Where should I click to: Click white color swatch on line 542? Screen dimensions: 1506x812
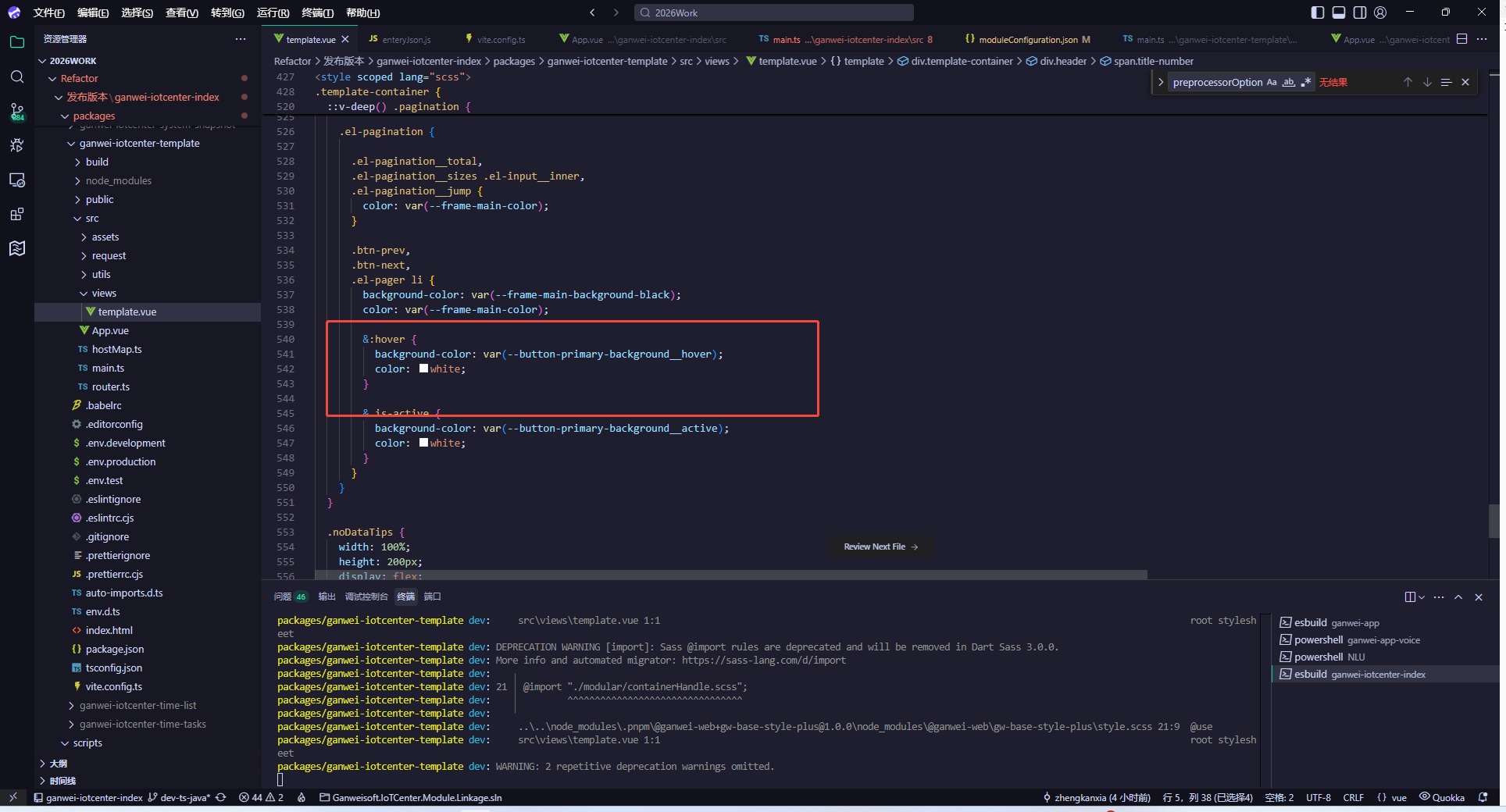coord(423,369)
